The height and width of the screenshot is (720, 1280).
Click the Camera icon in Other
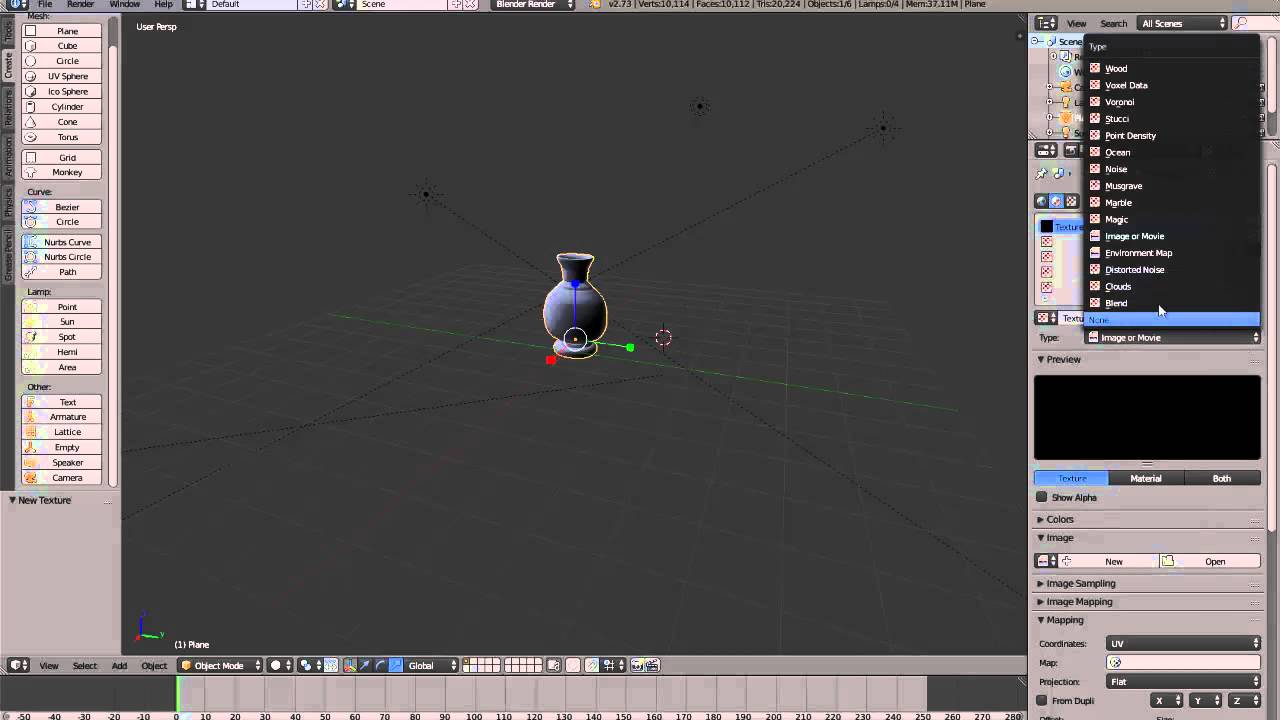(x=31, y=477)
